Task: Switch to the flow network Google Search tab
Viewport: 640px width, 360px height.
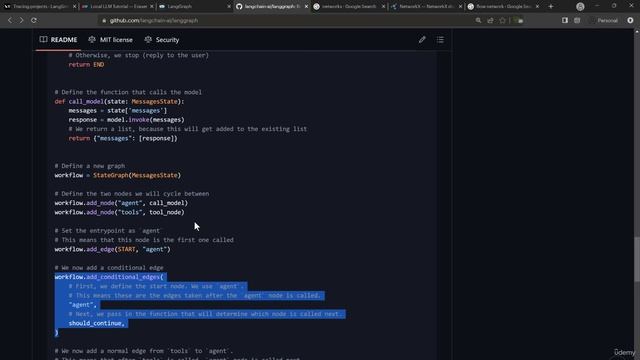Action: tap(503, 7)
